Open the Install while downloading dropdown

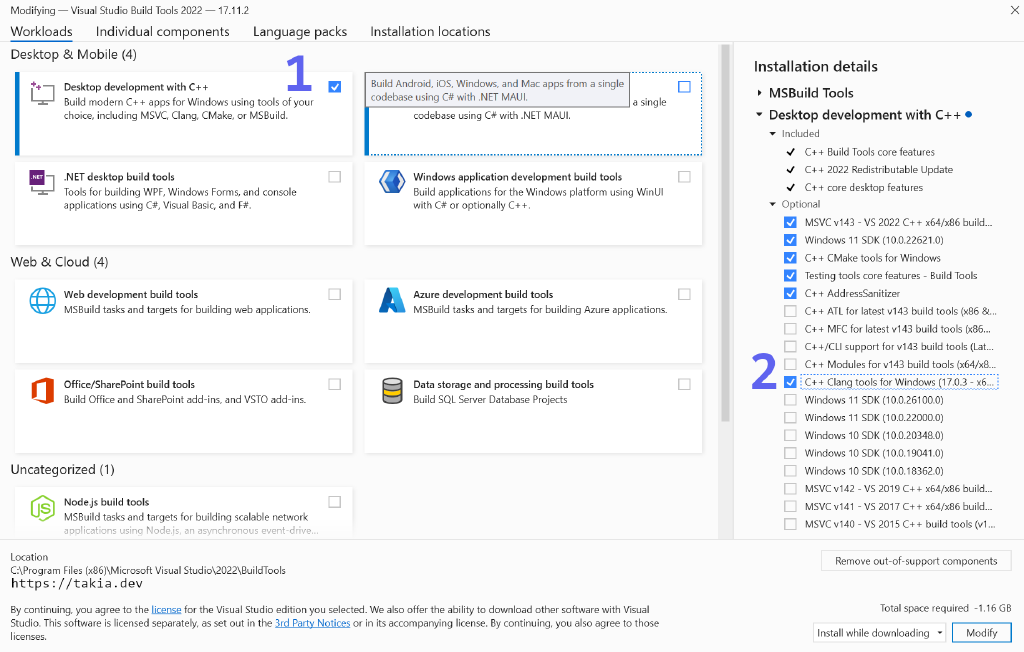coord(880,632)
